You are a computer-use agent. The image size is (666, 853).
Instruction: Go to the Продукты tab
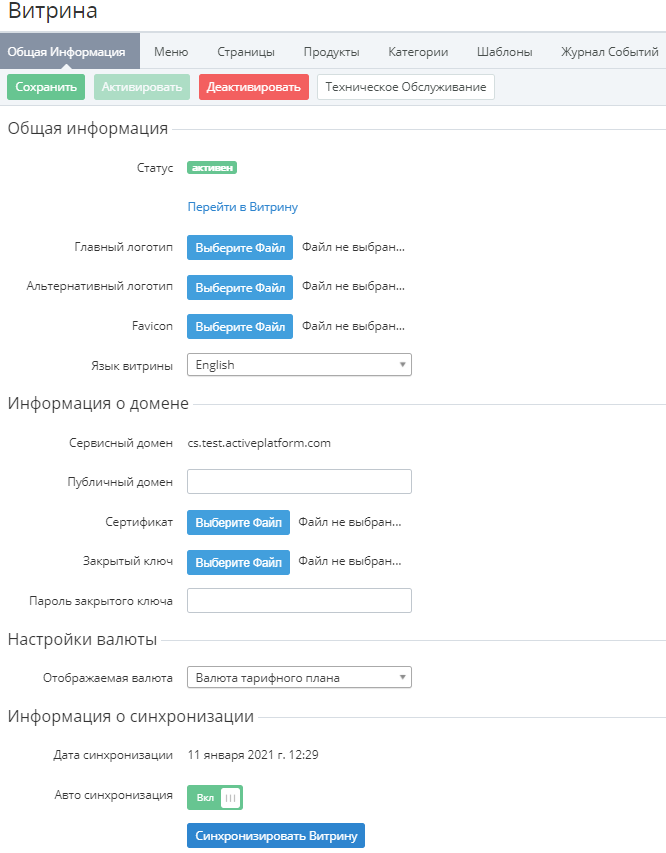[332, 52]
